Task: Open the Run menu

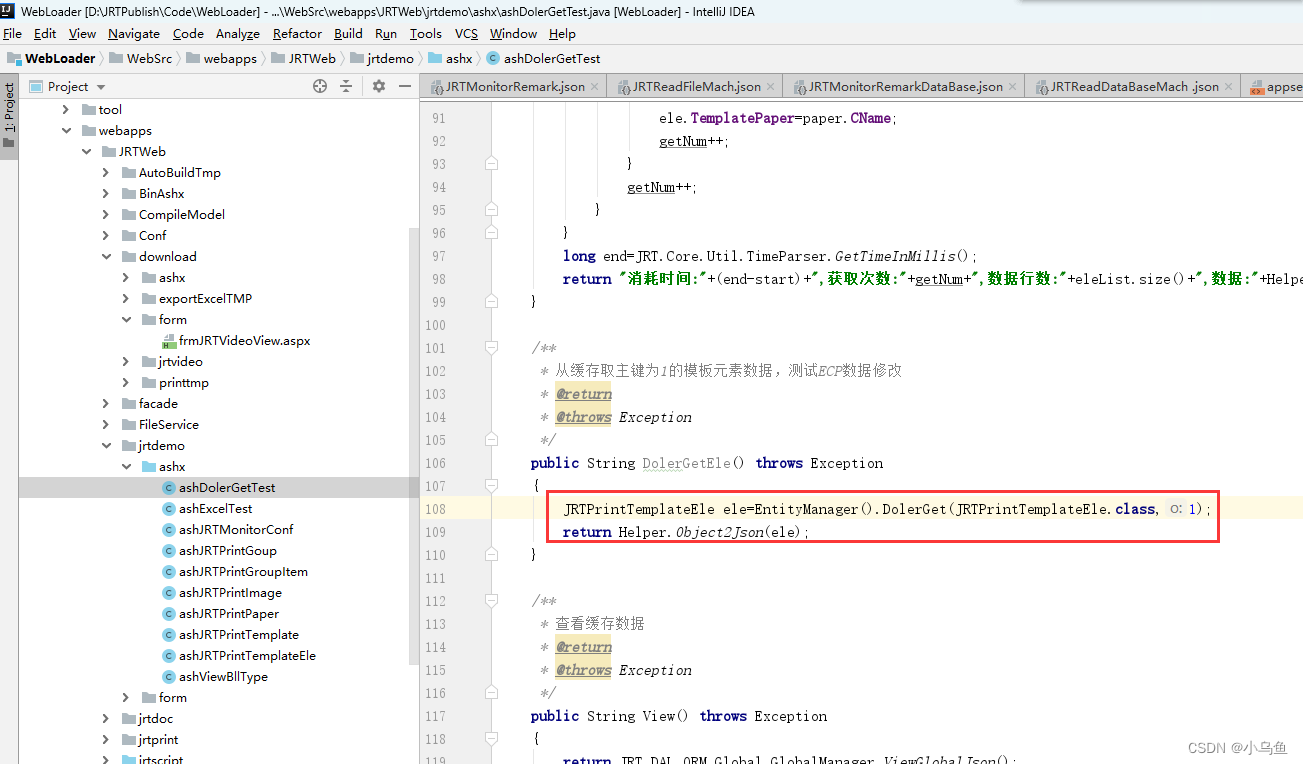Action: pyautogui.click(x=386, y=34)
